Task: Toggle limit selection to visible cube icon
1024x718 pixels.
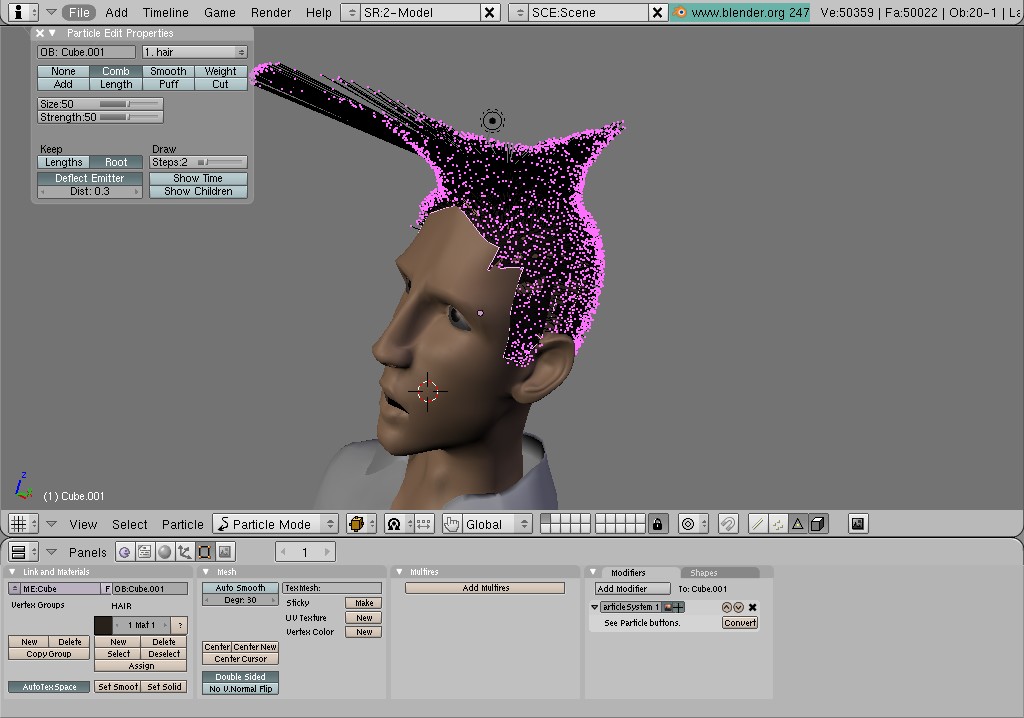Action: (818, 524)
